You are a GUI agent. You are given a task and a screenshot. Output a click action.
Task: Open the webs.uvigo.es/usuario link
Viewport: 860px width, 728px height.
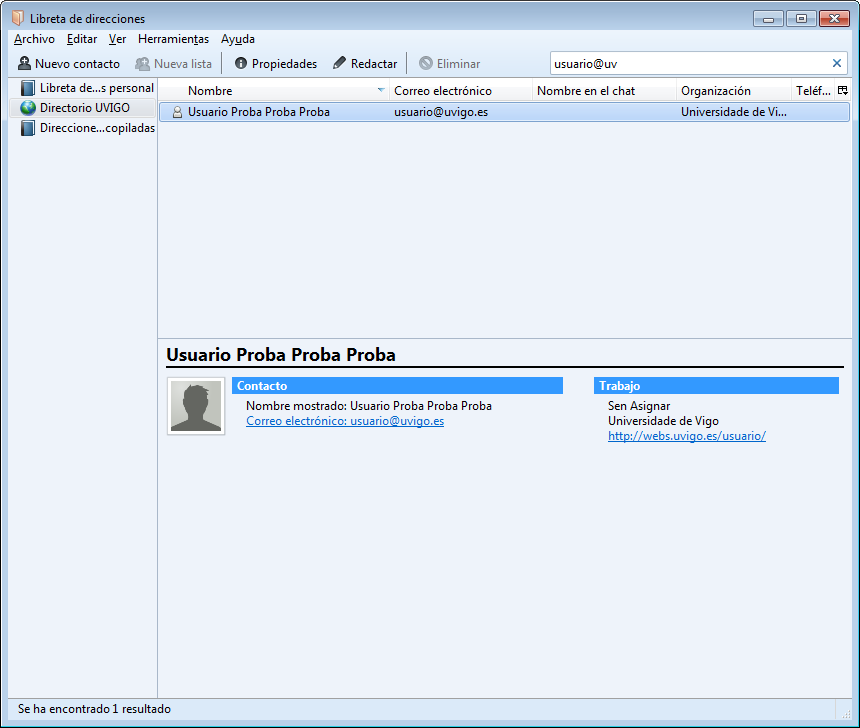(x=687, y=436)
